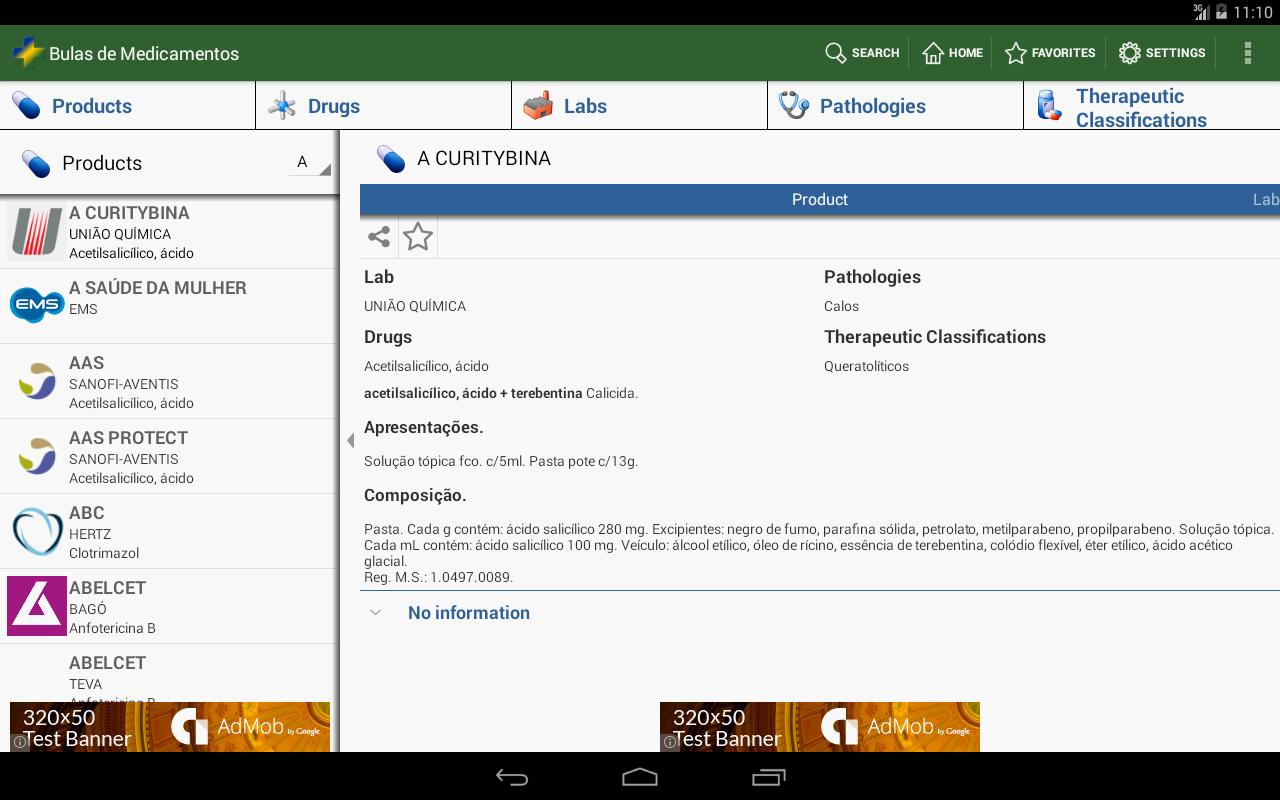Open the ABELCET TEVA product entry
The width and height of the screenshot is (1280, 800).
point(168,673)
